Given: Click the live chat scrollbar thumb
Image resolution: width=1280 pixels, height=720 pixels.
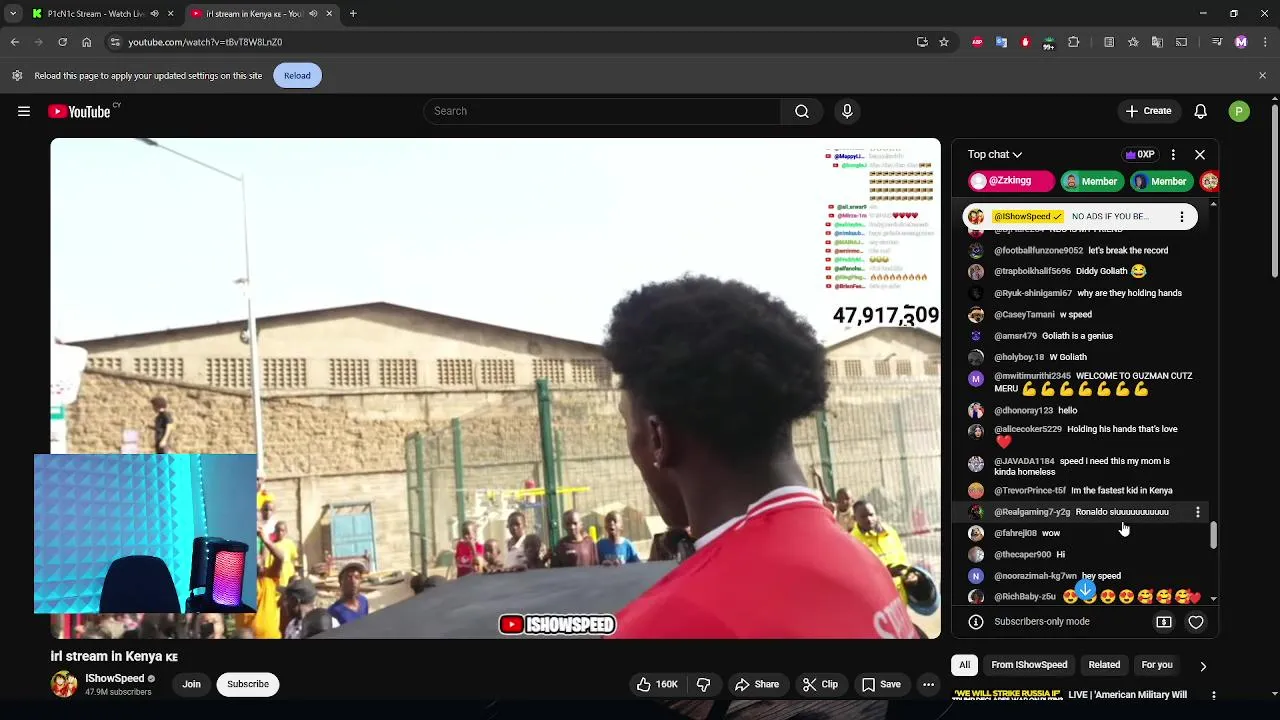Looking at the screenshot, I should pyautogui.click(x=1214, y=535).
